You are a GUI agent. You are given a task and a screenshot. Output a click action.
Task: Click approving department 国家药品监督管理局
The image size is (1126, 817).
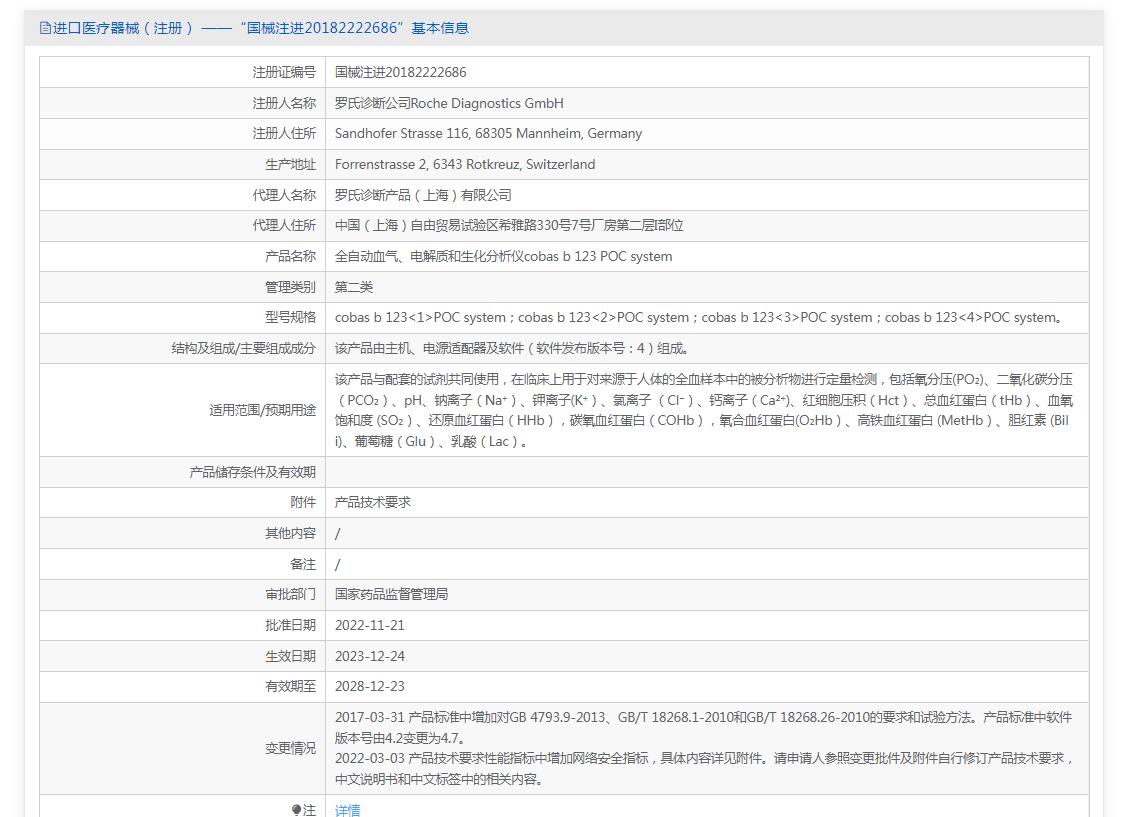pyautogui.click(x=391, y=594)
